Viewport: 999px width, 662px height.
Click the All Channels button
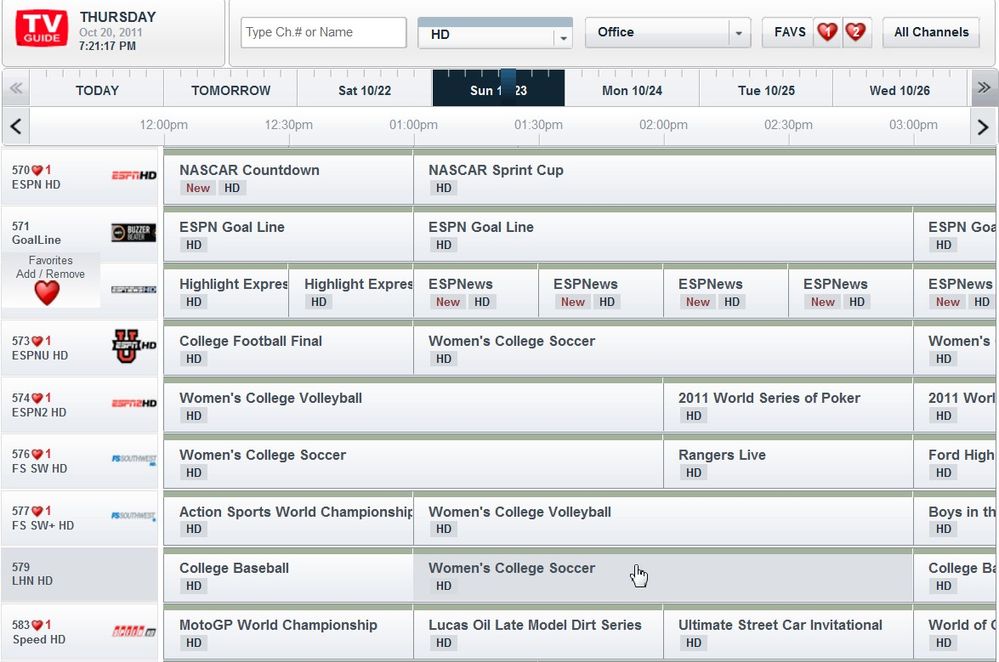pyautogui.click(x=931, y=32)
